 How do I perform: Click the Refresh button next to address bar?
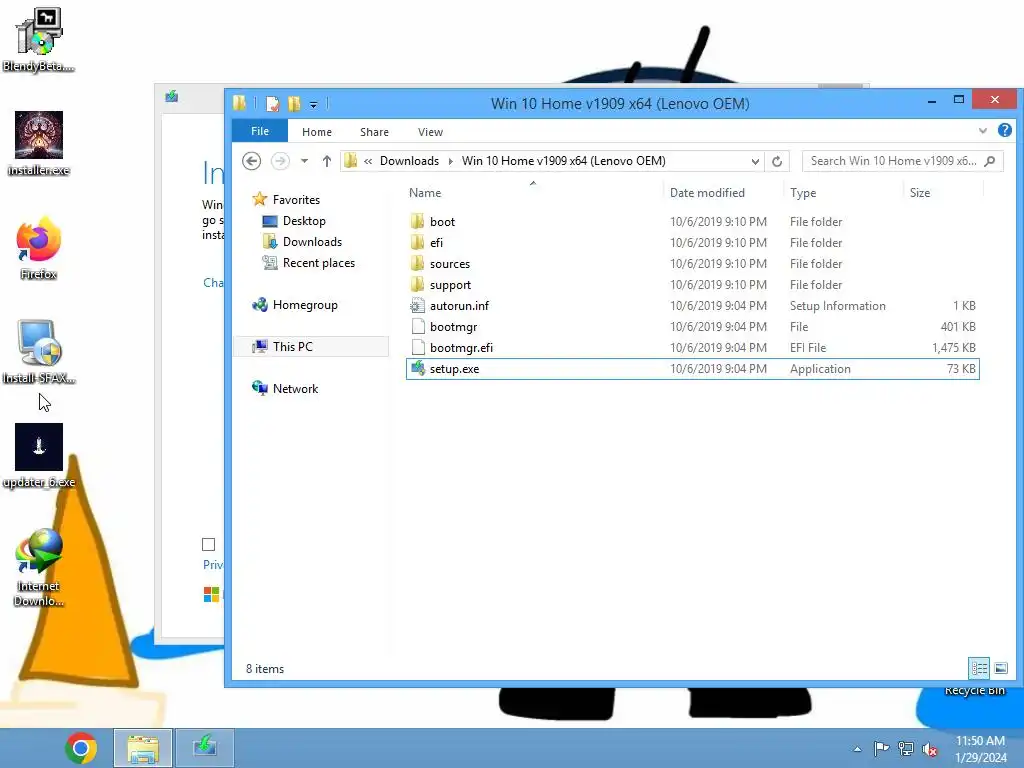tap(777, 161)
